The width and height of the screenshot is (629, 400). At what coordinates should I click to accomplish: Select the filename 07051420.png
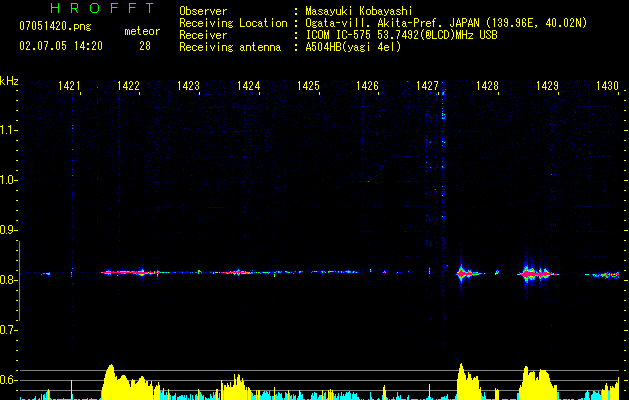(x=55, y=27)
